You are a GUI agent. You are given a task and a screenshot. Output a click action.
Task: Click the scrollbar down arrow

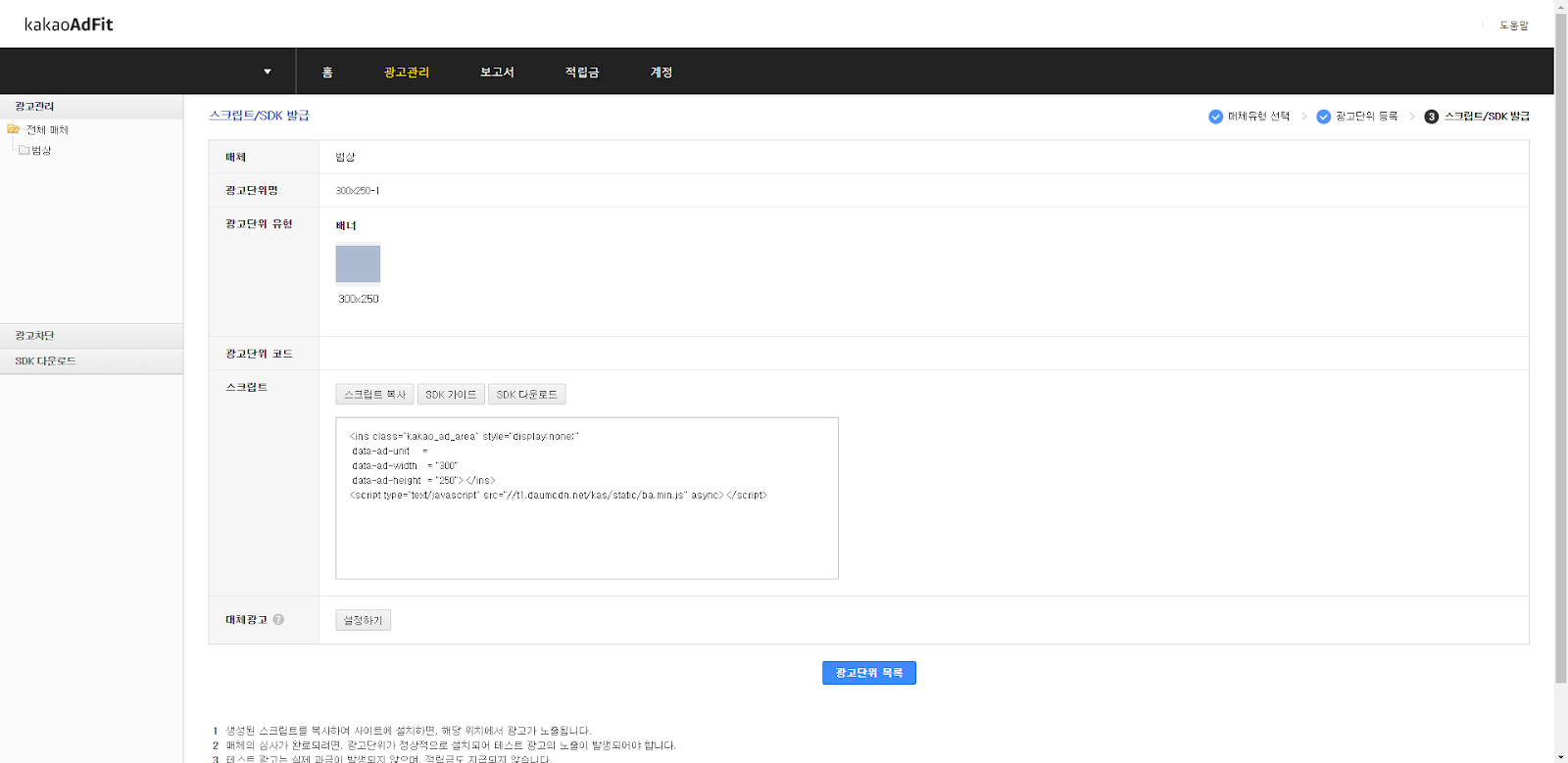coord(1561,756)
